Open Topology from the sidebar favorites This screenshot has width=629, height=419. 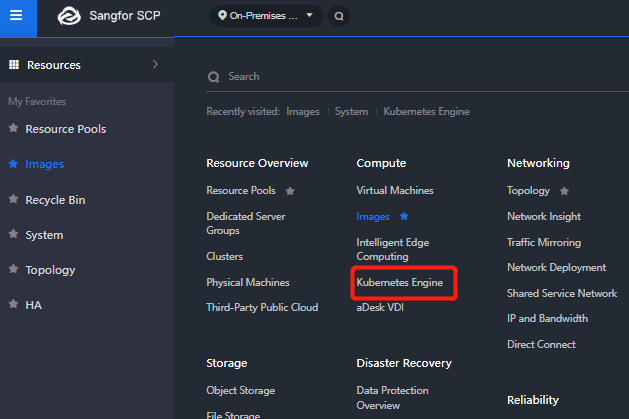pyautogui.click(x=50, y=270)
